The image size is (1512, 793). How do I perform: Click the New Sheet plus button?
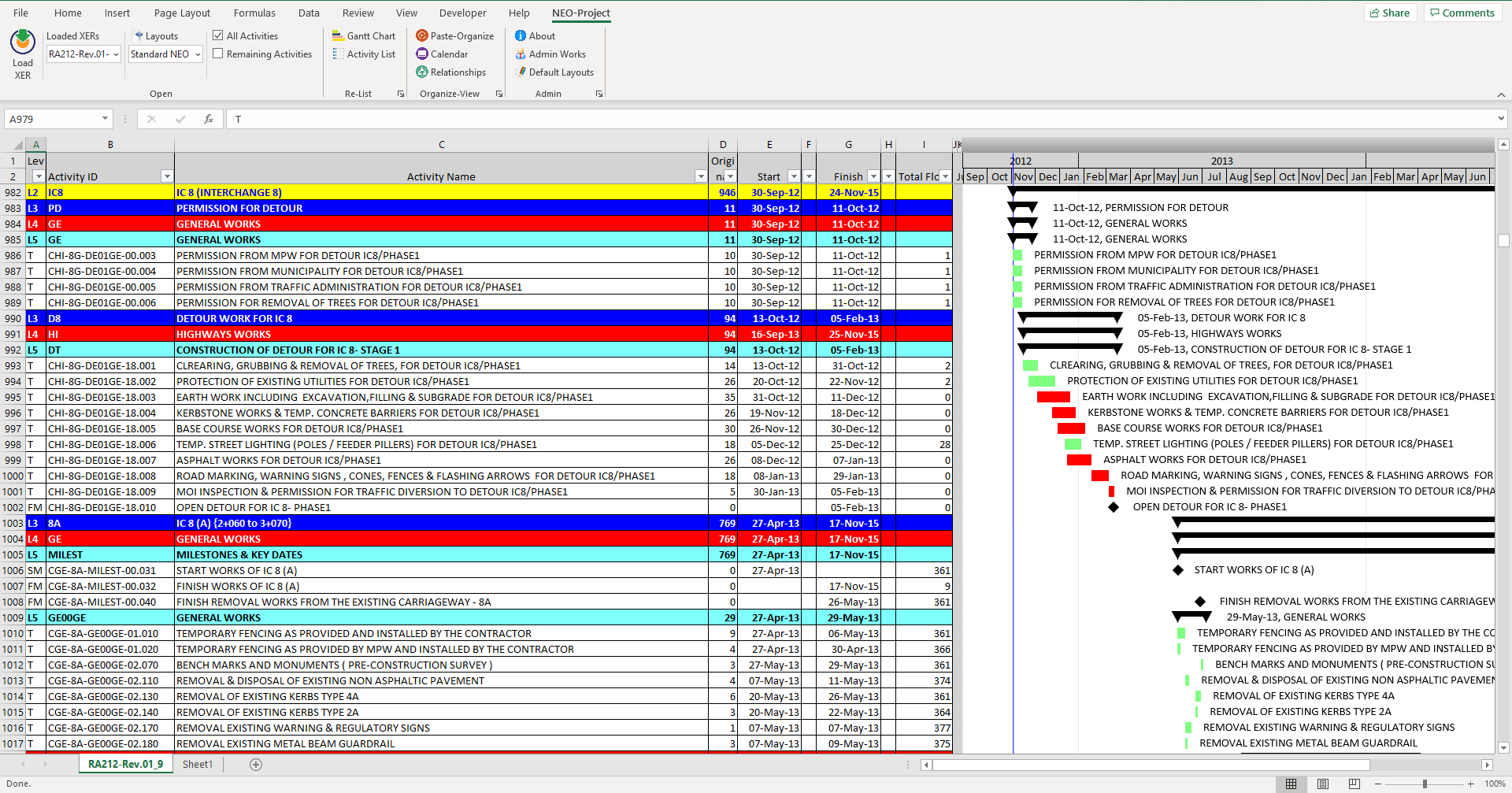(255, 763)
